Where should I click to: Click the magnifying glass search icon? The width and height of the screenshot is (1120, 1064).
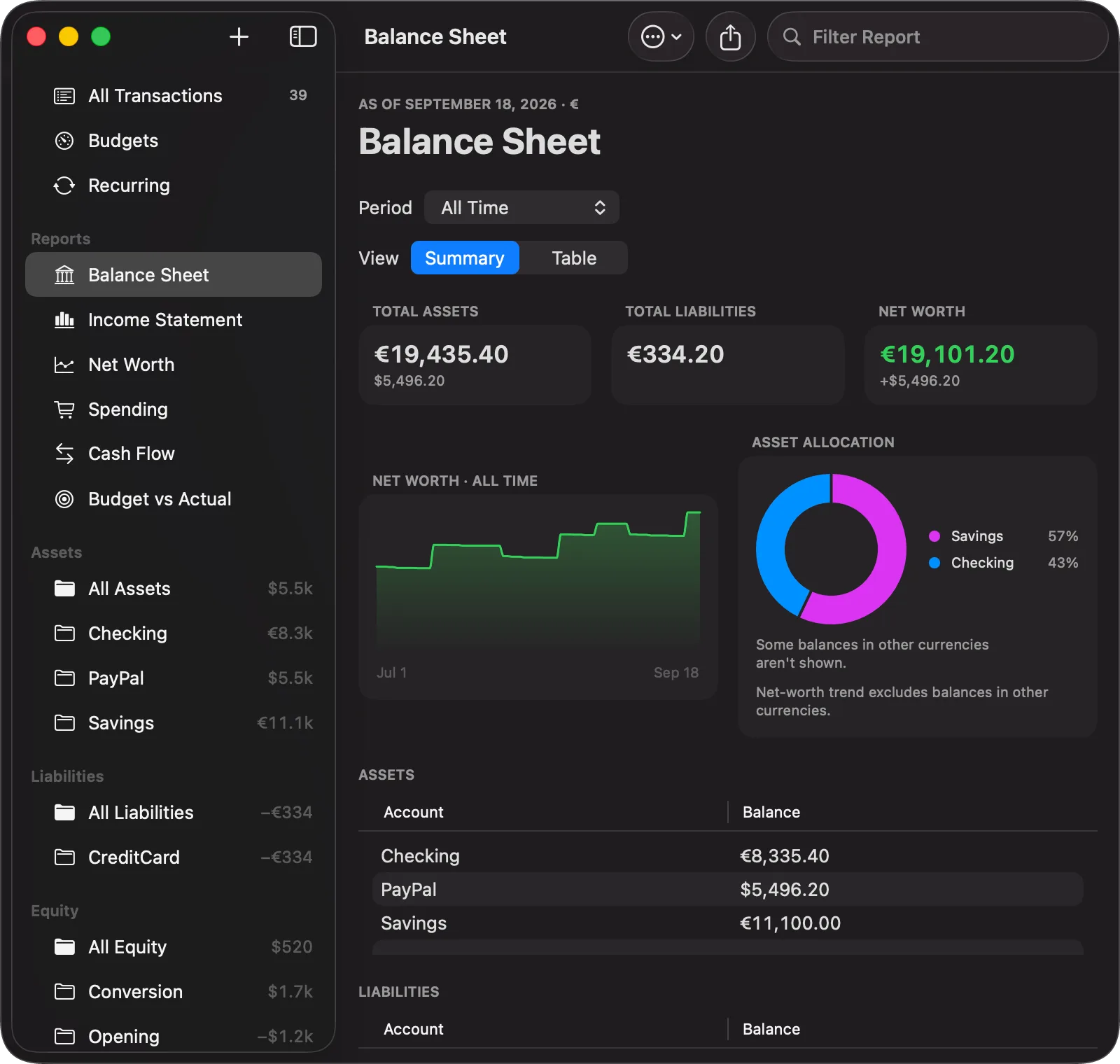[792, 37]
